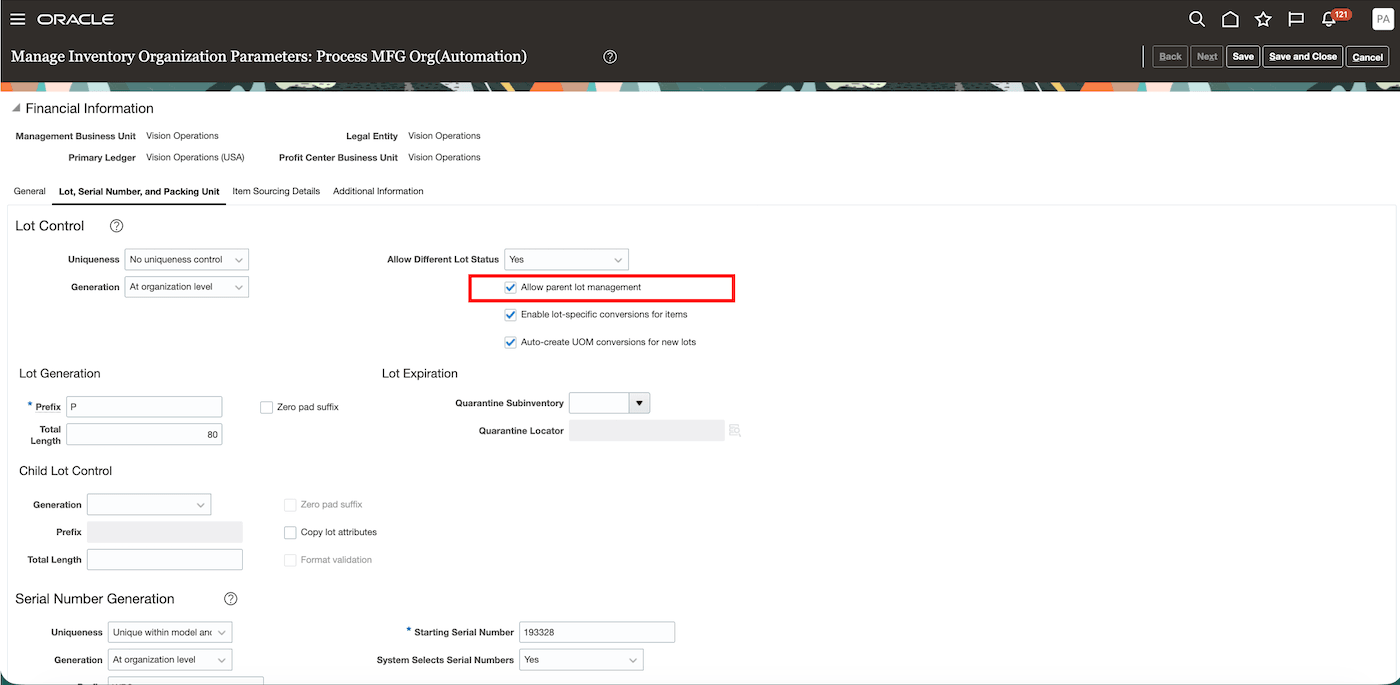Open the Watchlist flag icon
This screenshot has height=685, width=1400.
click(1296, 19)
